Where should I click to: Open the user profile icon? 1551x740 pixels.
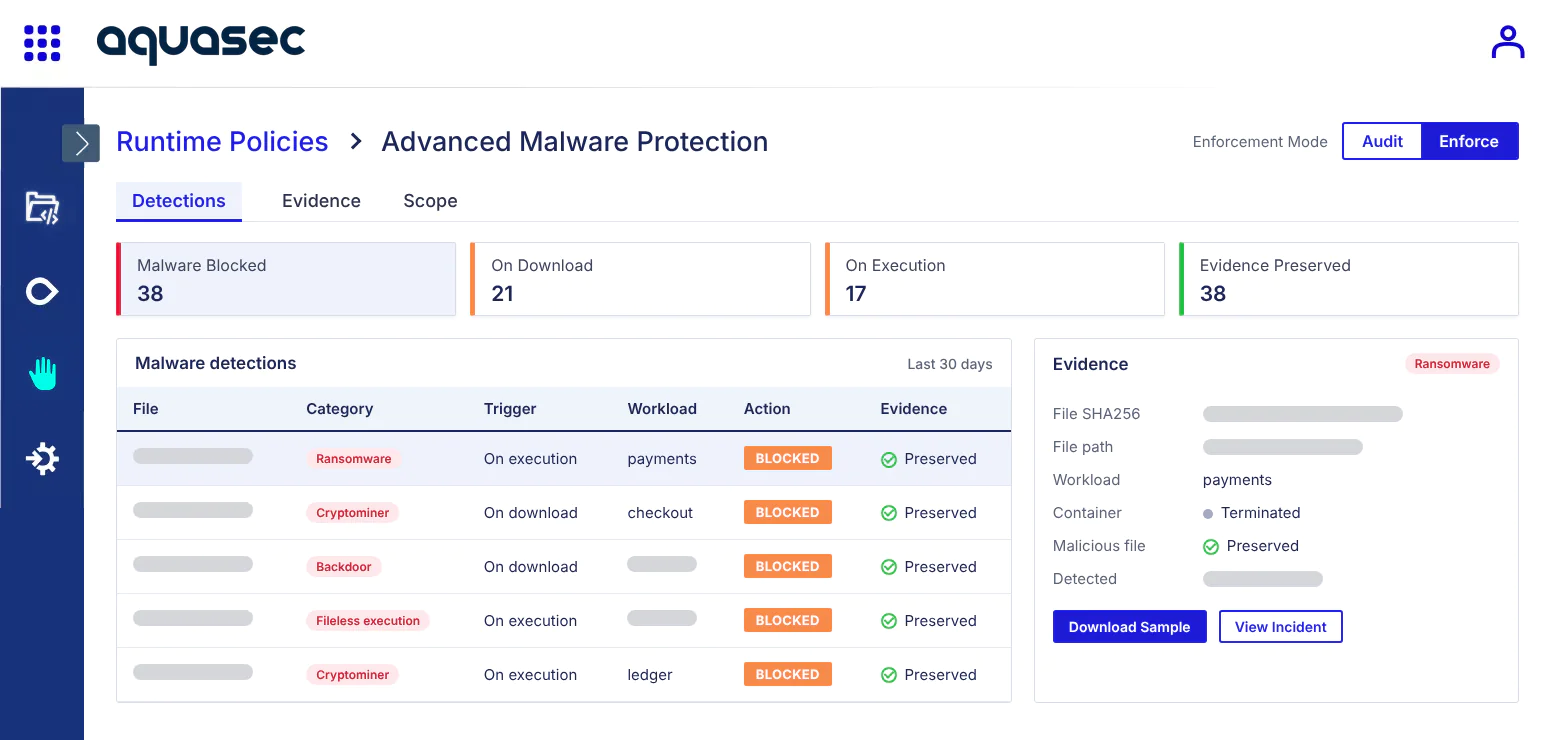click(1507, 43)
